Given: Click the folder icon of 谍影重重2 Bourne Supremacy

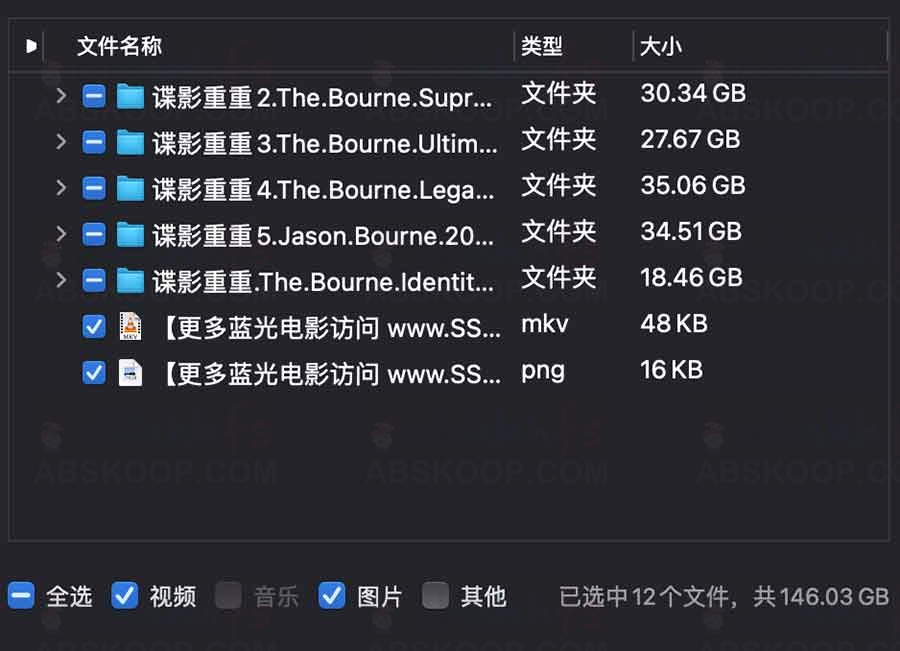Looking at the screenshot, I should (130, 96).
